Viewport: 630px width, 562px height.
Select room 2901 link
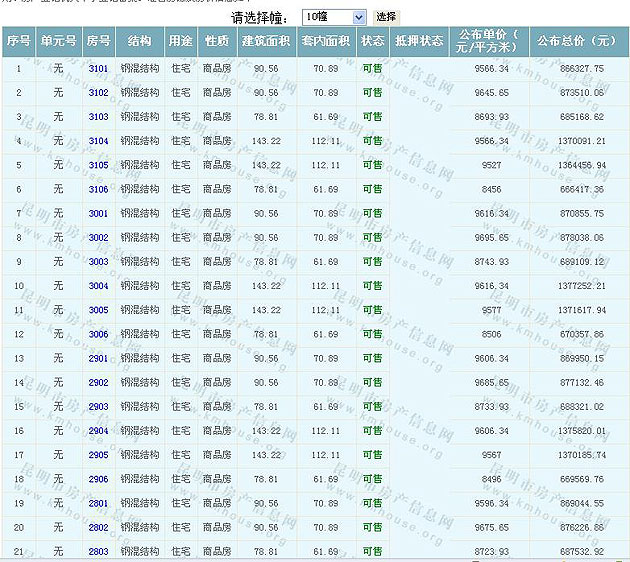[98, 358]
